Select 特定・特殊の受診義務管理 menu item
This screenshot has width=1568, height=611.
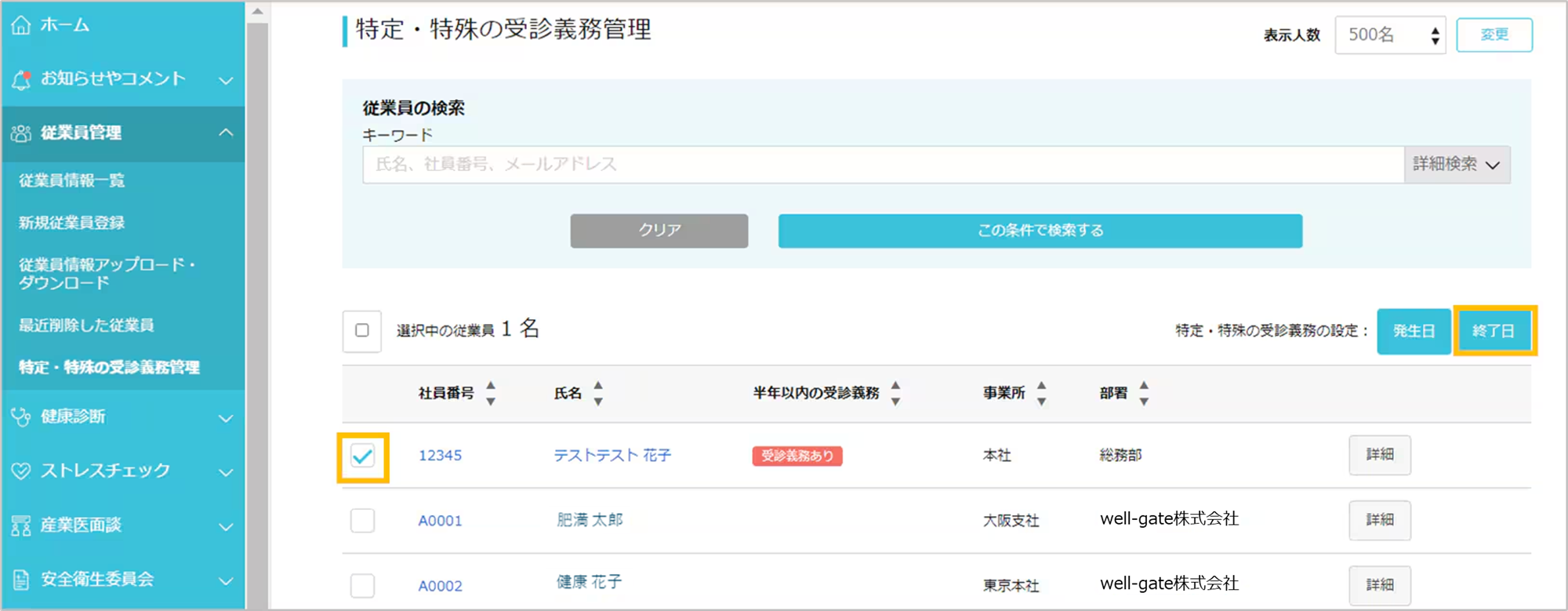tap(110, 367)
